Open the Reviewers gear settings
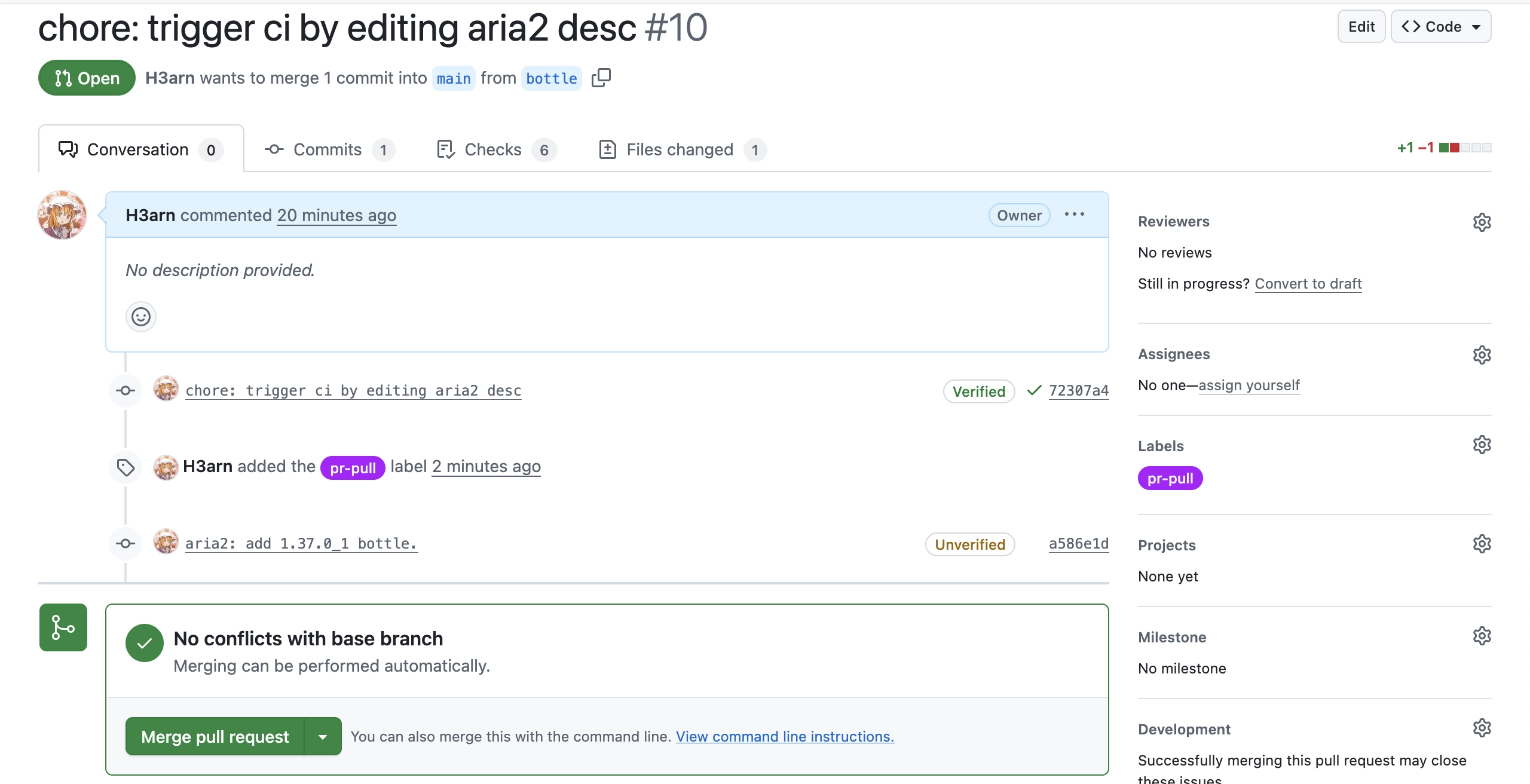Viewport: 1530px width, 784px height. [x=1482, y=222]
